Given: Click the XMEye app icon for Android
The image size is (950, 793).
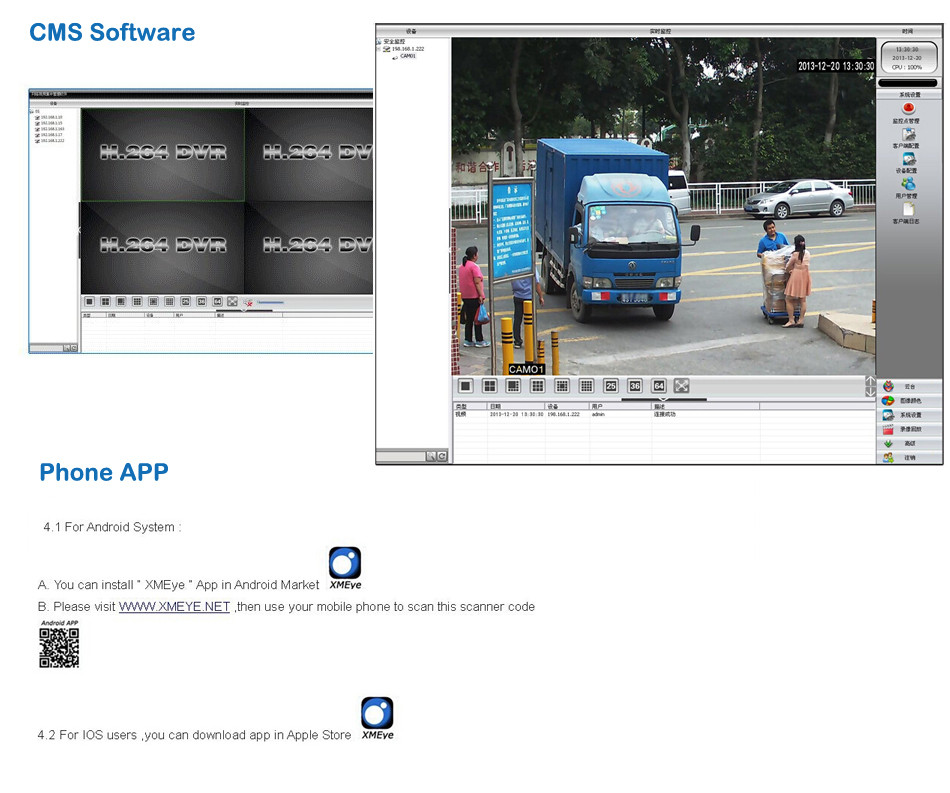Looking at the screenshot, I should [x=345, y=563].
